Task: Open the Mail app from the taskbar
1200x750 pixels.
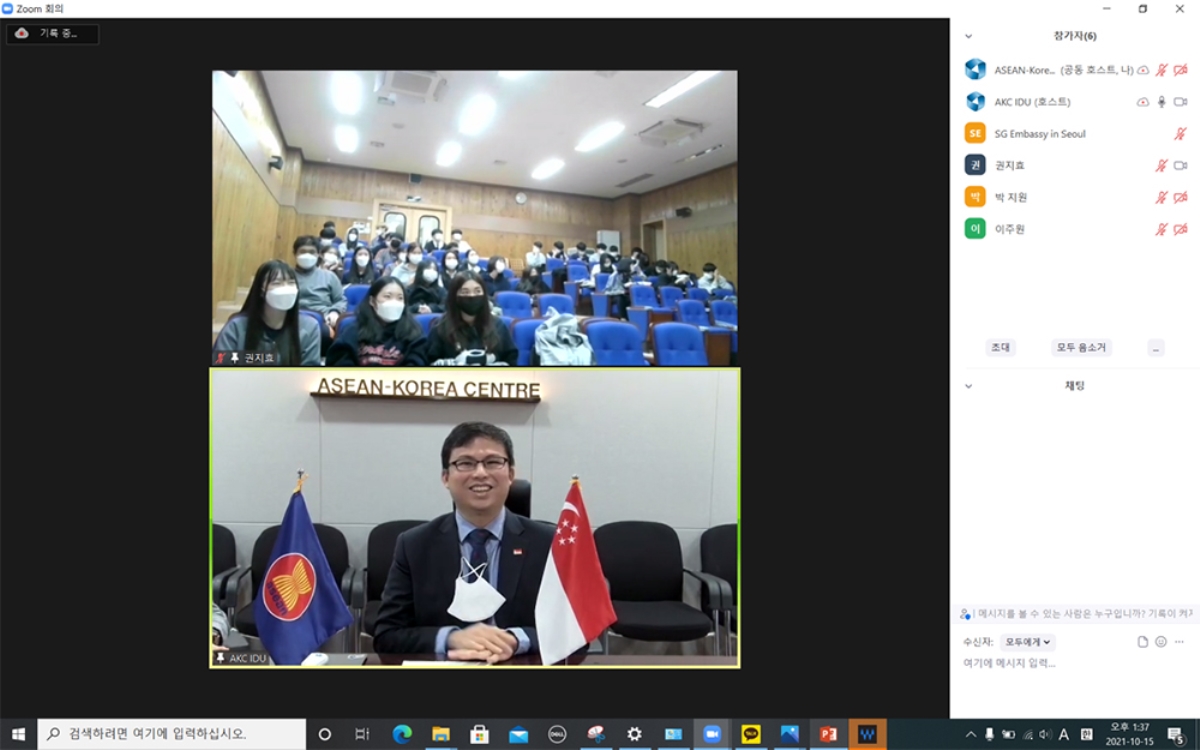Action: point(518,734)
